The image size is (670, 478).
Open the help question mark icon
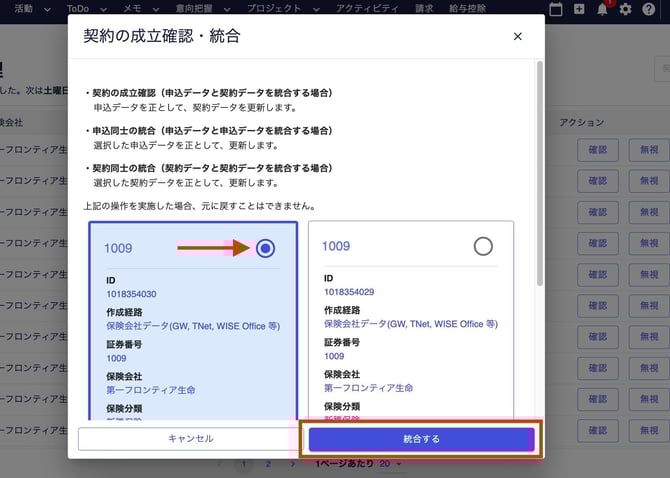649,9
